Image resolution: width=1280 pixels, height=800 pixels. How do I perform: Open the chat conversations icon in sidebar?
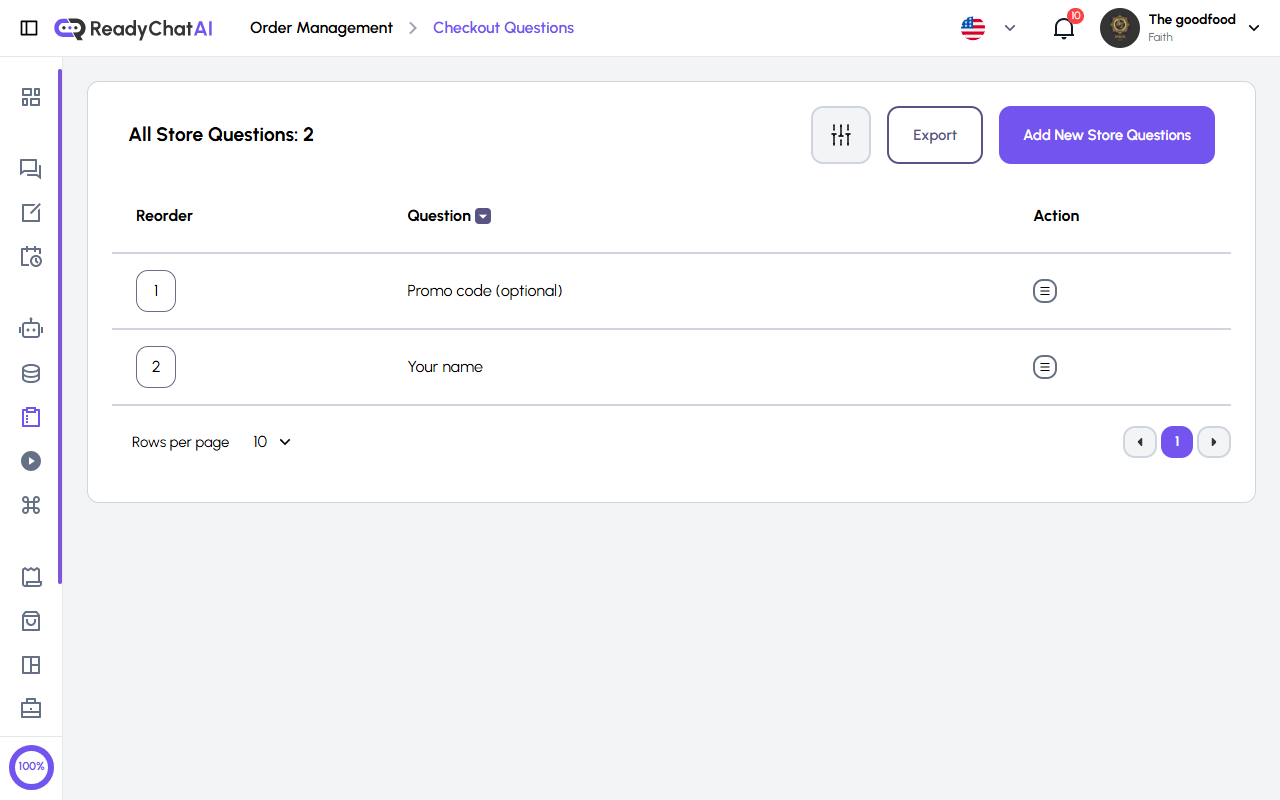tap(30, 169)
